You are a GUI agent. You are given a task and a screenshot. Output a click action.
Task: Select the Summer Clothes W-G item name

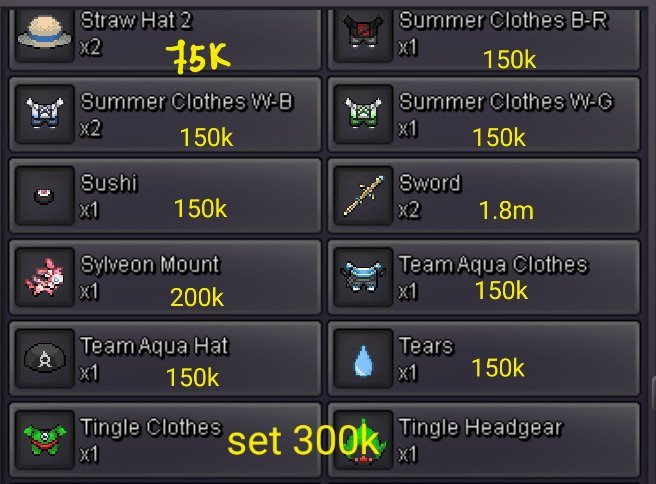coord(506,102)
